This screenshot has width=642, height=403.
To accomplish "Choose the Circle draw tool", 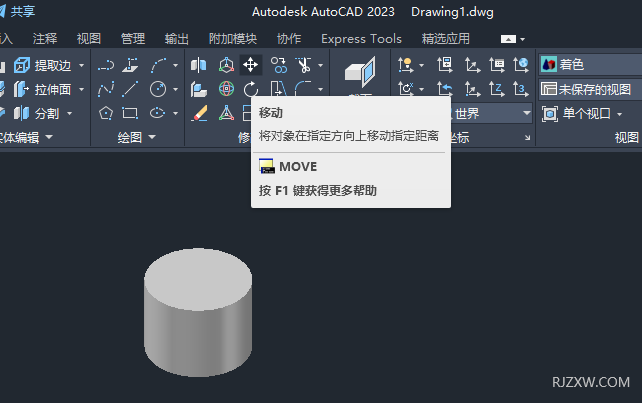I will point(158,89).
